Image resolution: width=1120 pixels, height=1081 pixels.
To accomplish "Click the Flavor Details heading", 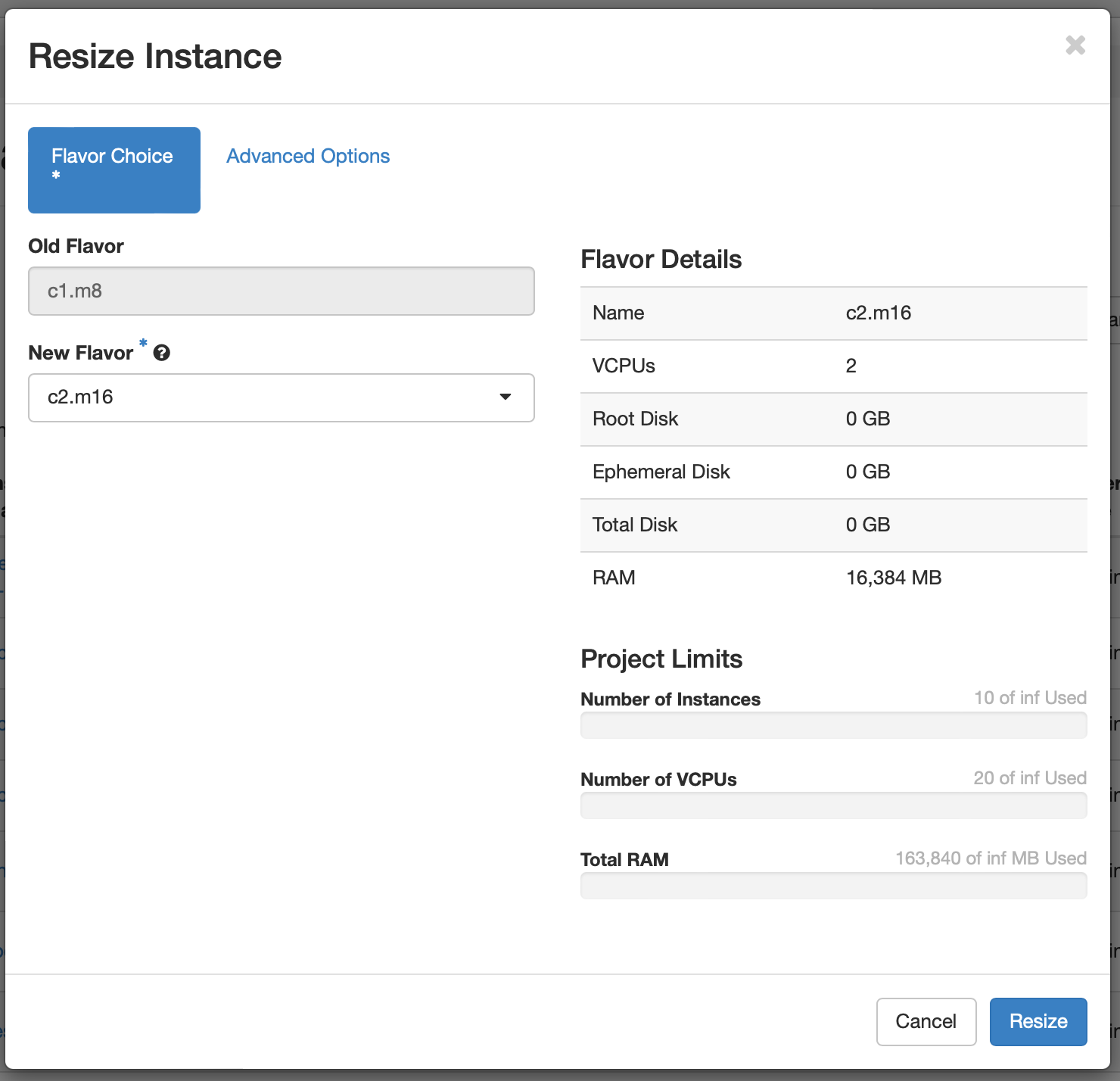I will [661, 259].
